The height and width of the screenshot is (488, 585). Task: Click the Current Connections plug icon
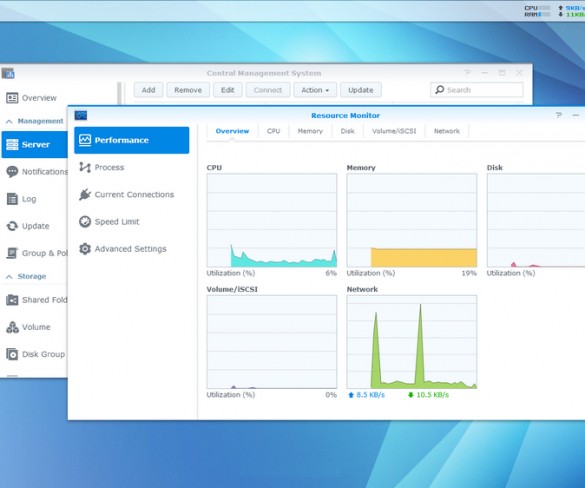coord(85,194)
